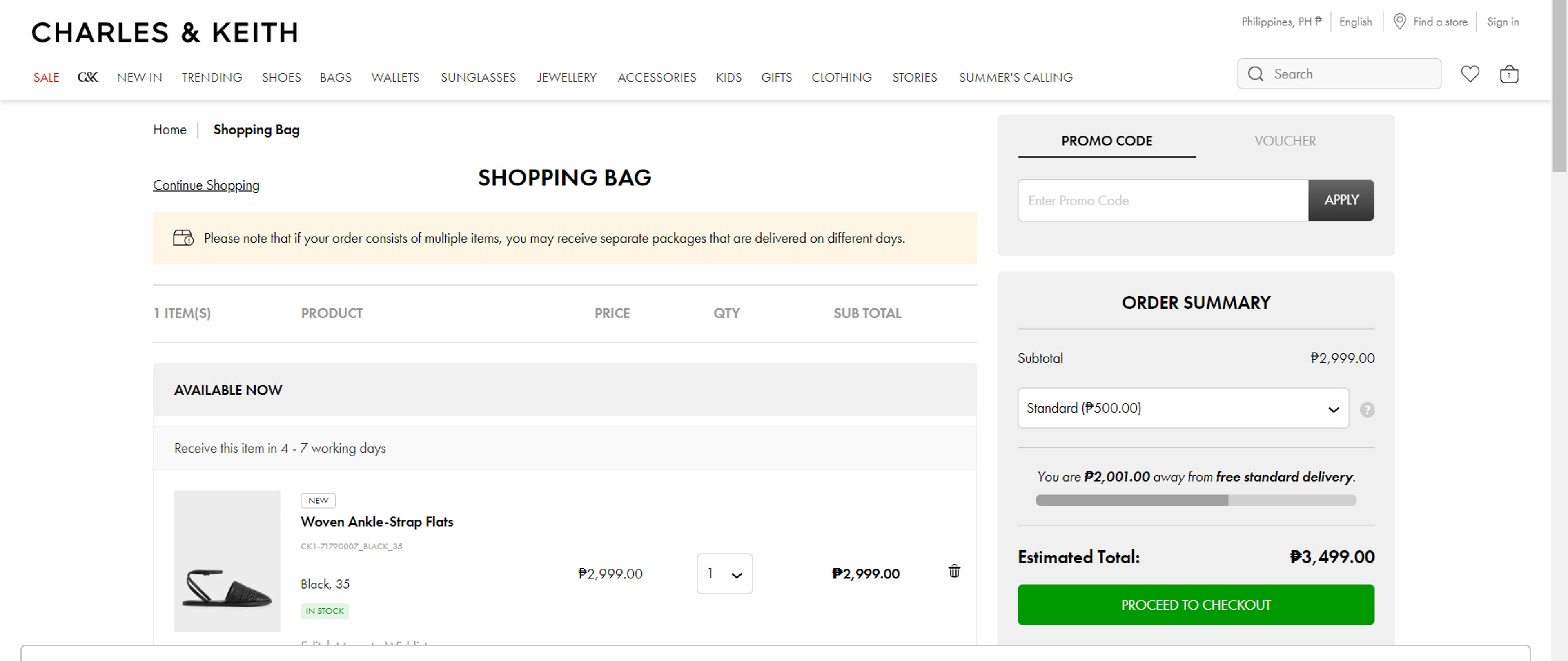
Task: Open the wishlist heart icon
Action: pos(1470,74)
